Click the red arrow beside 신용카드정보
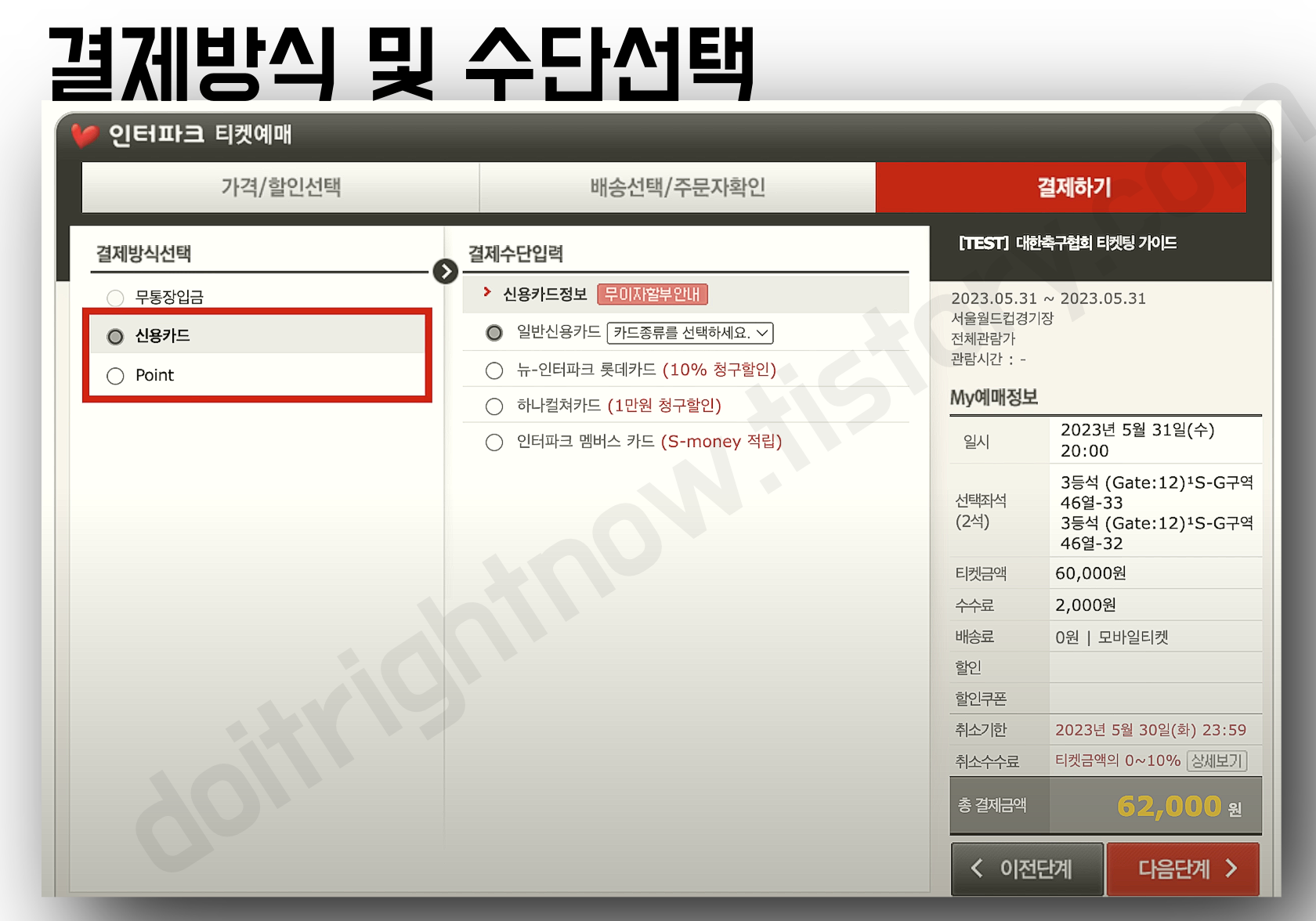 pyautogui.click(x=487, y=292)
